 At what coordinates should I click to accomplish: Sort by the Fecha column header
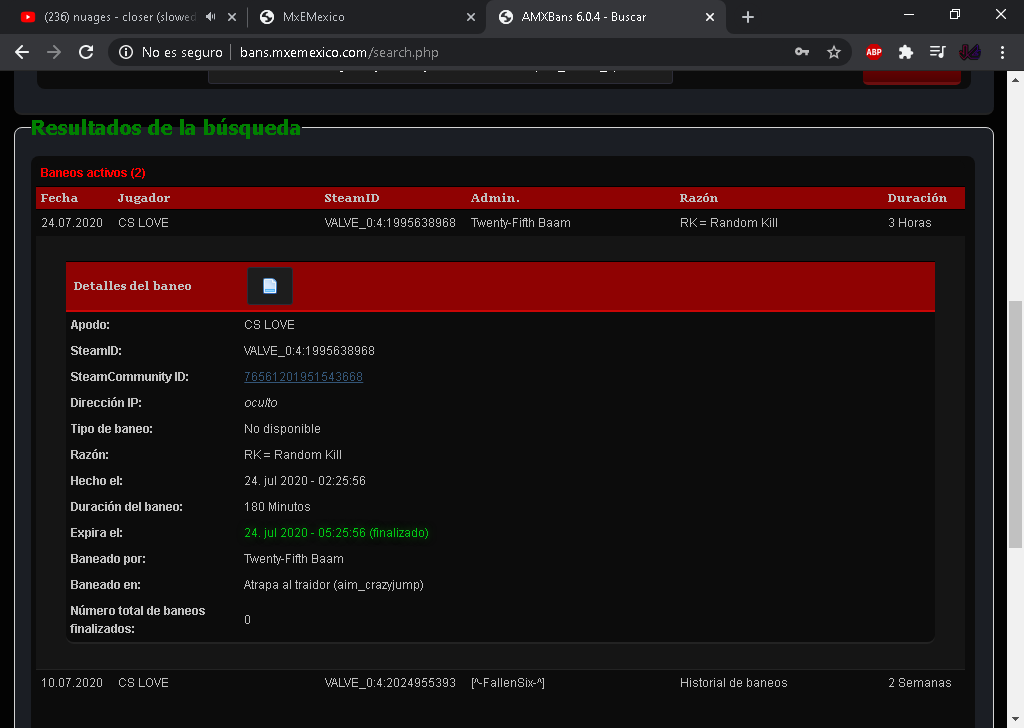click(59, 198)
